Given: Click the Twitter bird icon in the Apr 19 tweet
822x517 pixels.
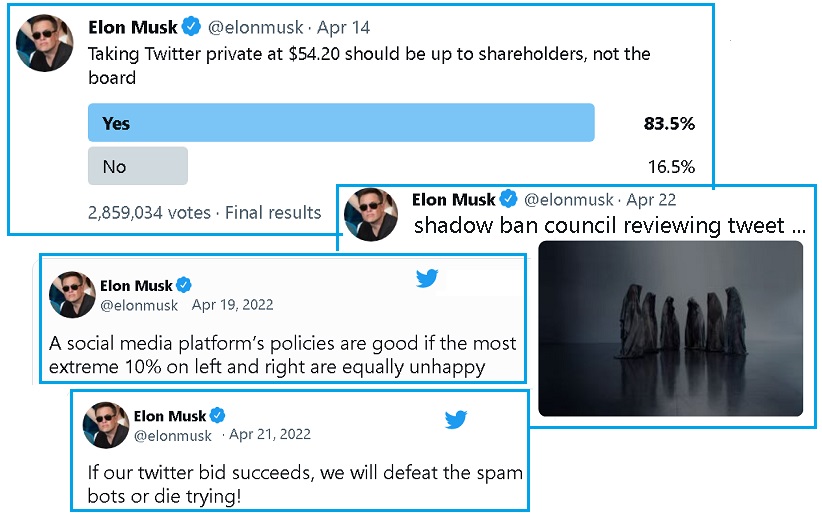Looking at the screenshot, I should [427, 278].
